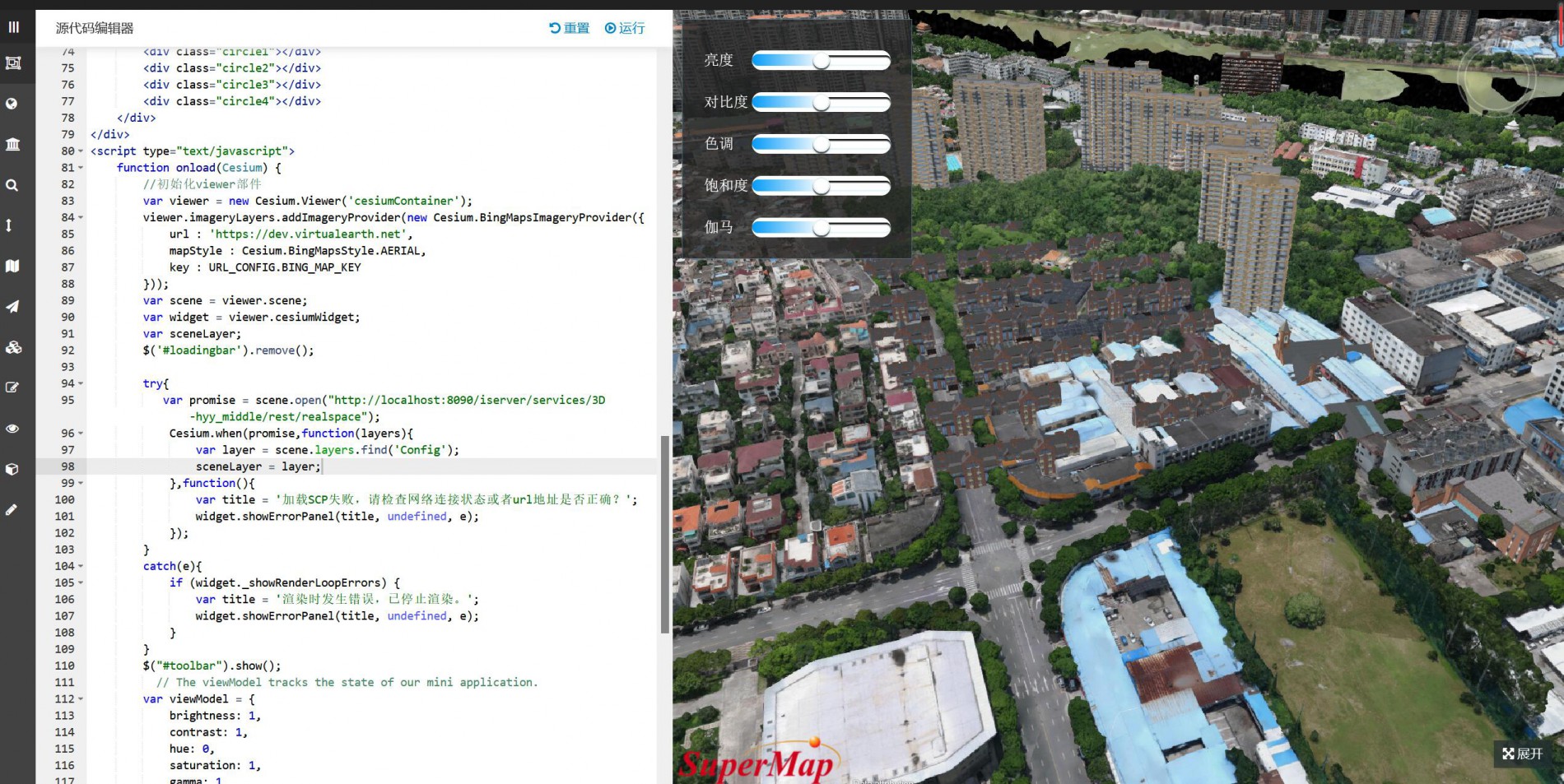This screenshot has width=1564, height=784.
Task: Click line number 90 in gutter
Action: click(x=67, y=317)
